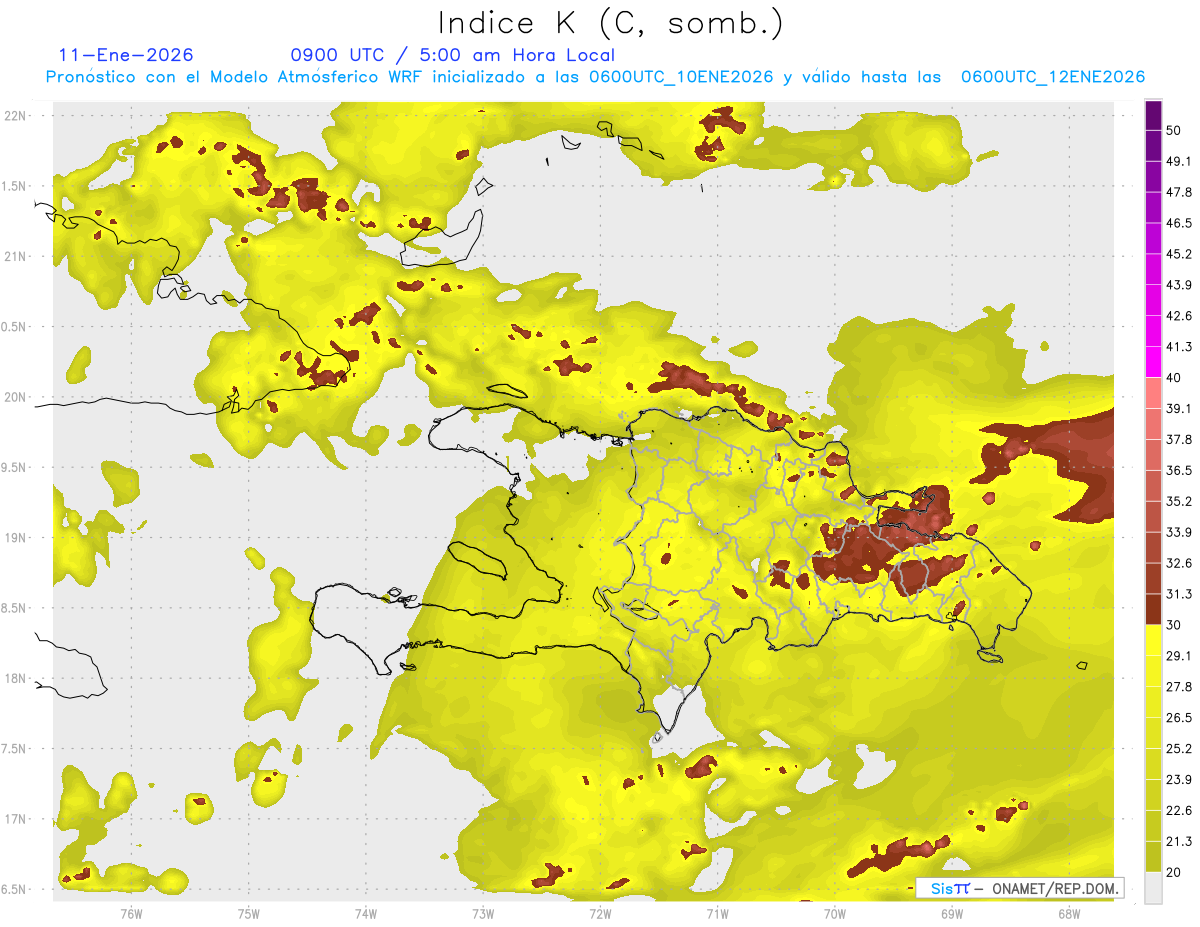Click the "30" colorbar label

(x=1175, y=625)
